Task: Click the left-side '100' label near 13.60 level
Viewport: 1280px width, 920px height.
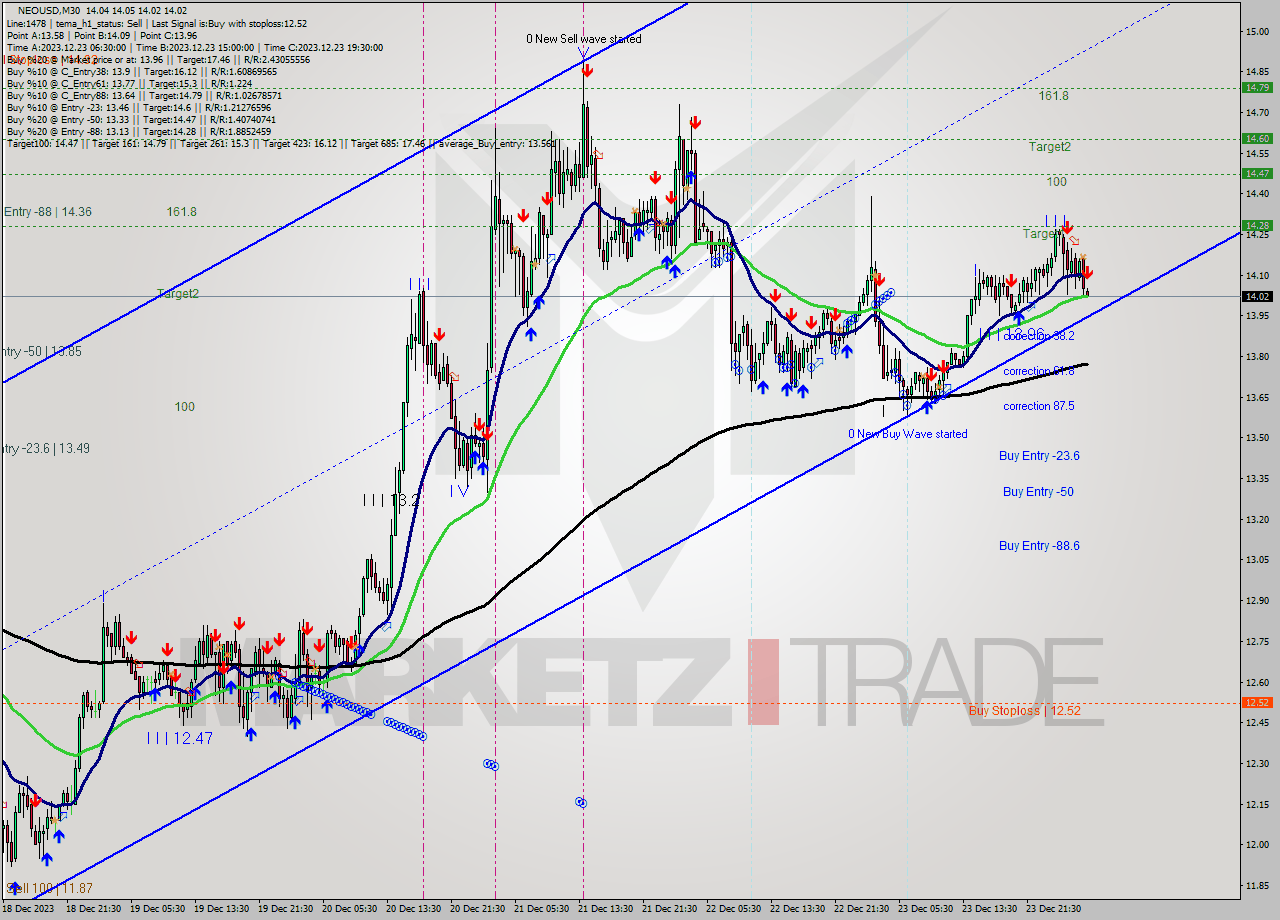Action: (185, 407)
